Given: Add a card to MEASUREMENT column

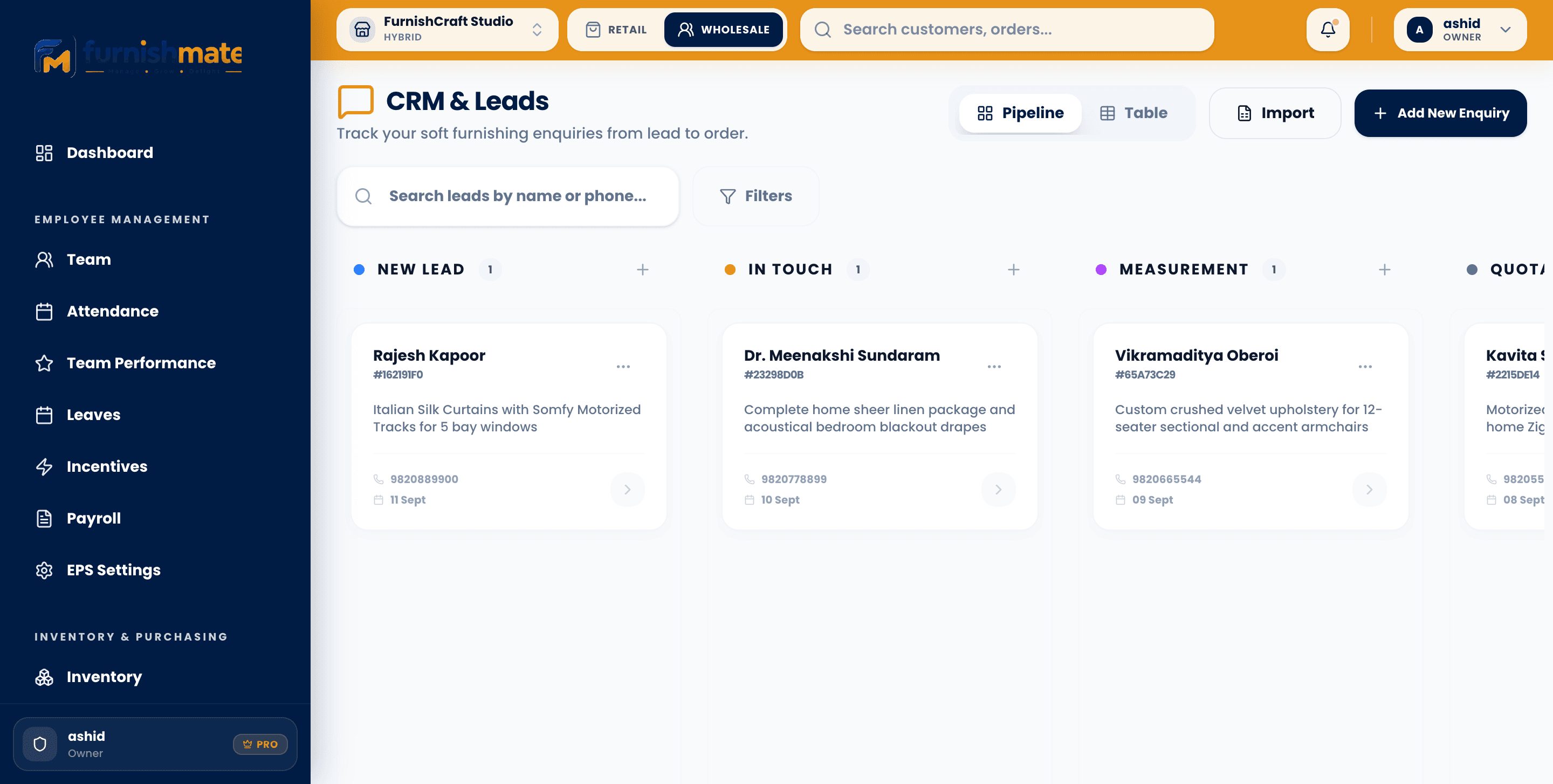Looking at the screenshot, I should coord(1384,270).
